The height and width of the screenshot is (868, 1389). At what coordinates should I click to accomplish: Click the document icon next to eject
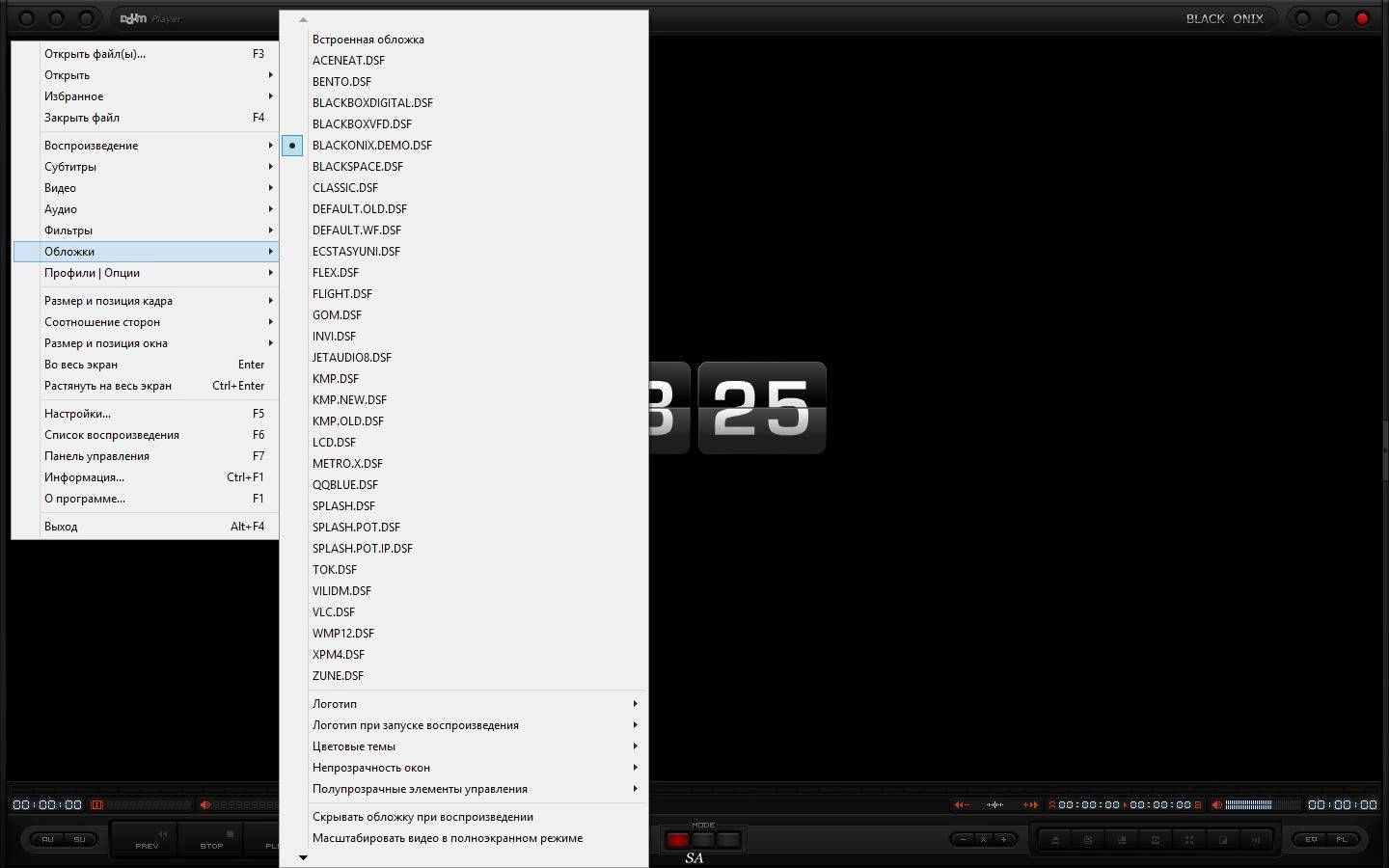[x=1088, y=840]
